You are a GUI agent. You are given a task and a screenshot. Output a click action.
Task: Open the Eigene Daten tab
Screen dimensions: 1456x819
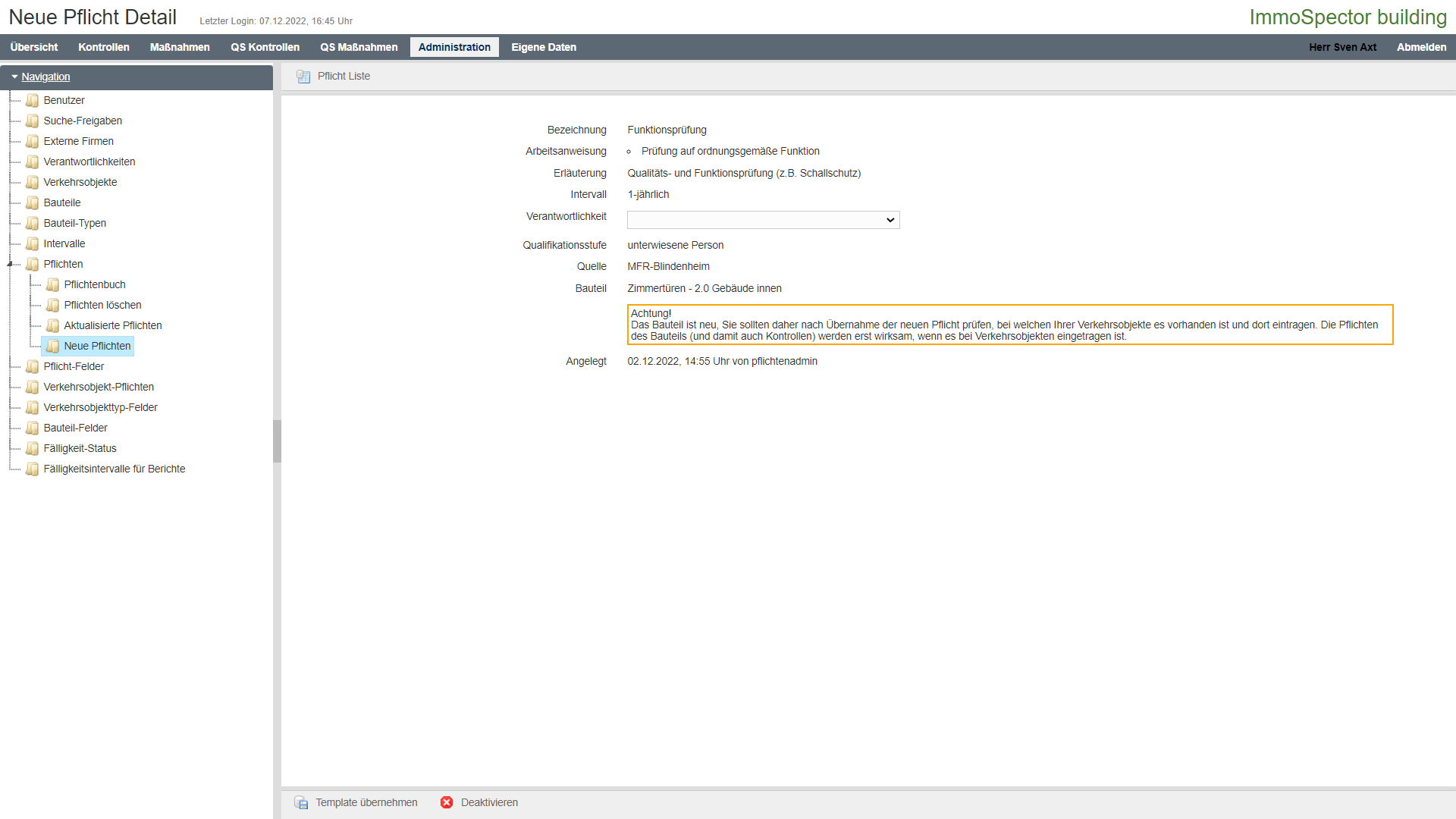(x=544, y=47)
